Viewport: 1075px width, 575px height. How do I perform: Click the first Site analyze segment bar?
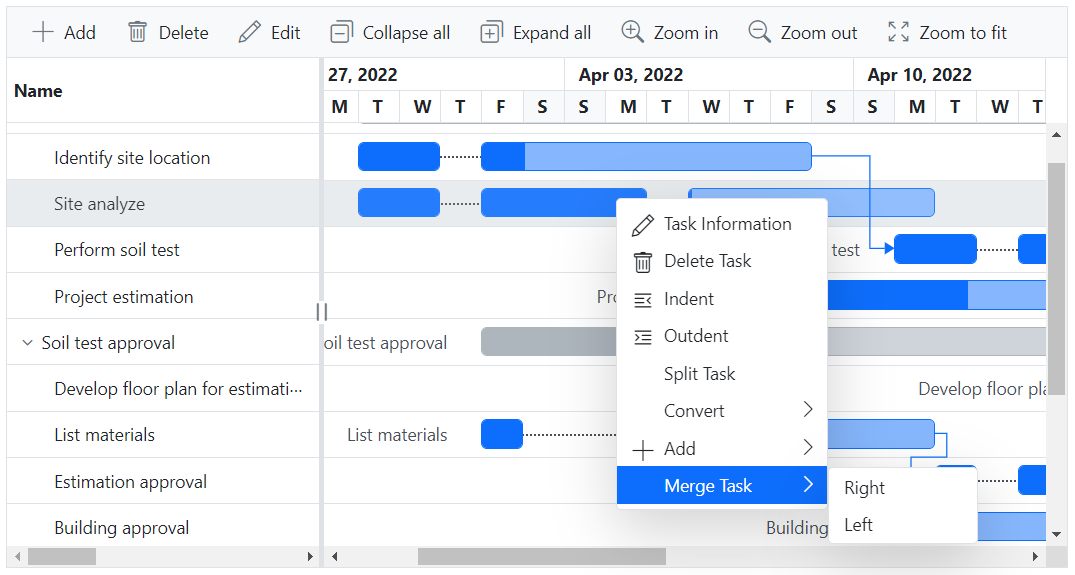tap(399, 203)
